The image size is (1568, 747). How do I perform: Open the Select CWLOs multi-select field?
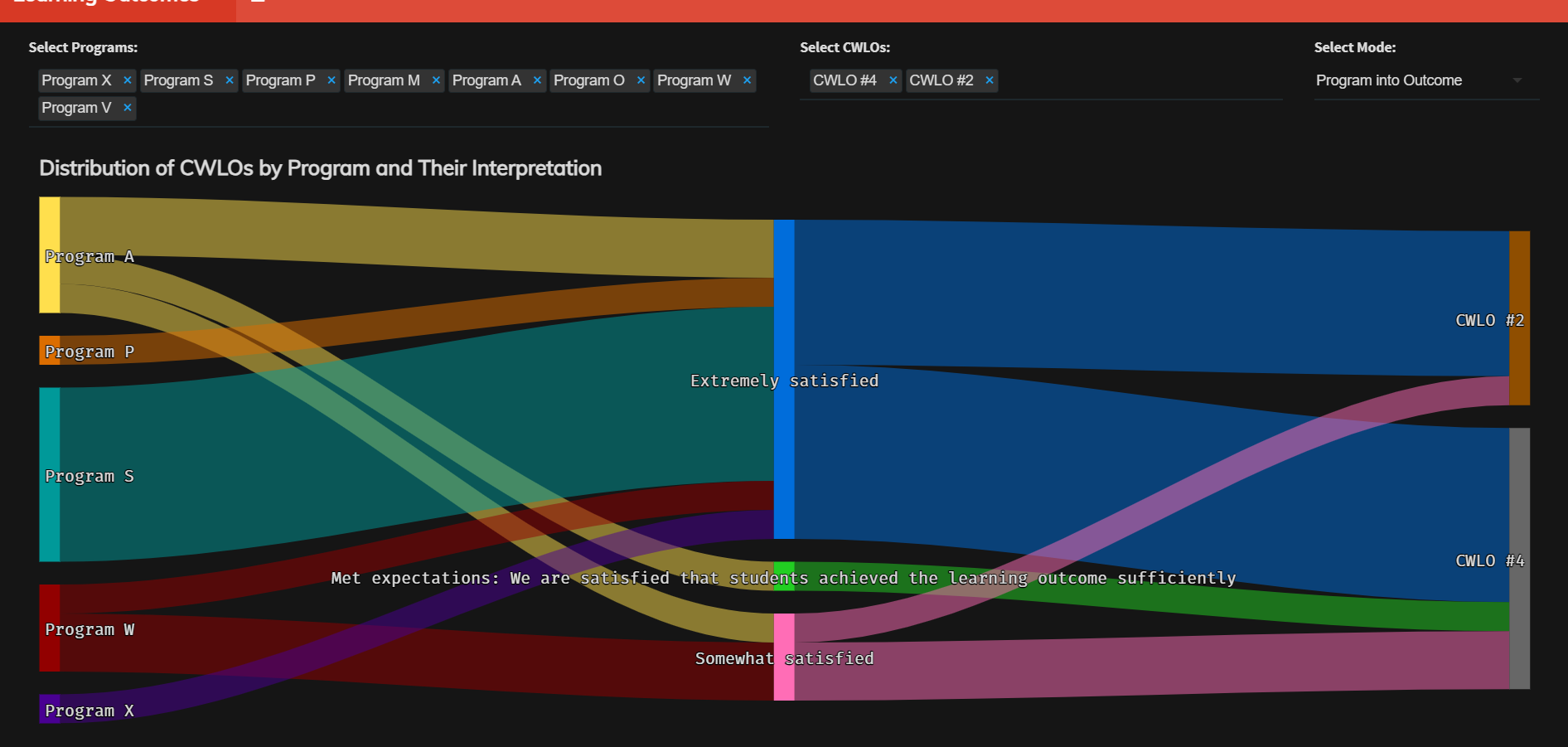pos(1135,80)
